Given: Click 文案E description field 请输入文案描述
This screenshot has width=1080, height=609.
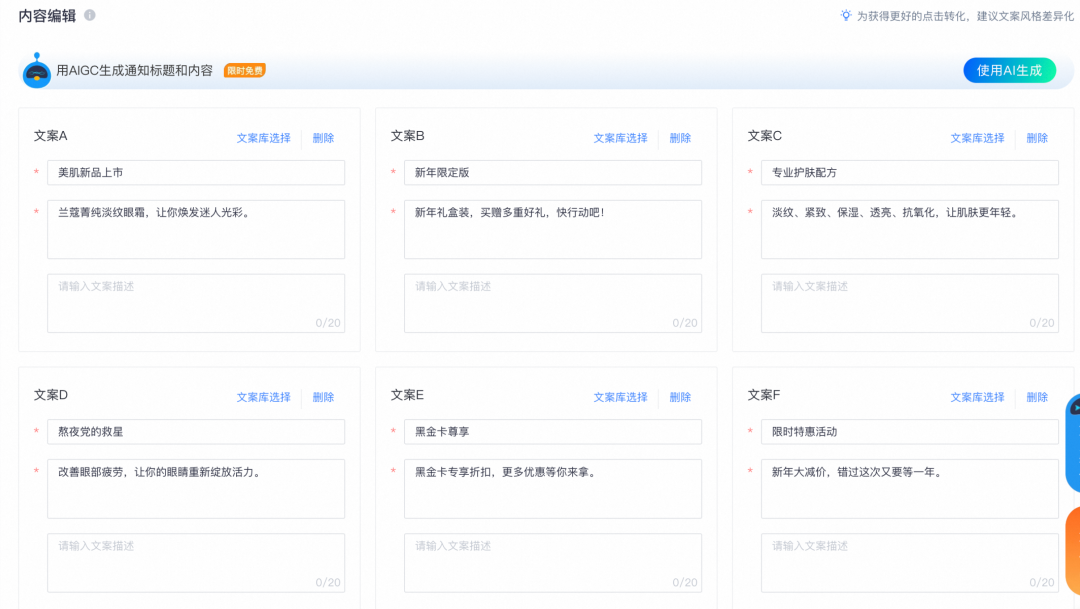Looking at the screenshot, I should point(552,563).
